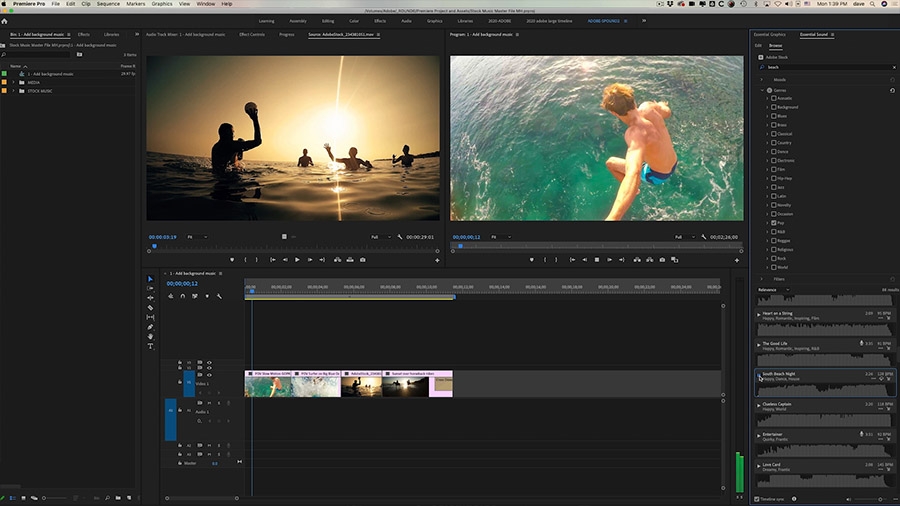
Task: Select the Slip tool
Action: coord(150,317)
